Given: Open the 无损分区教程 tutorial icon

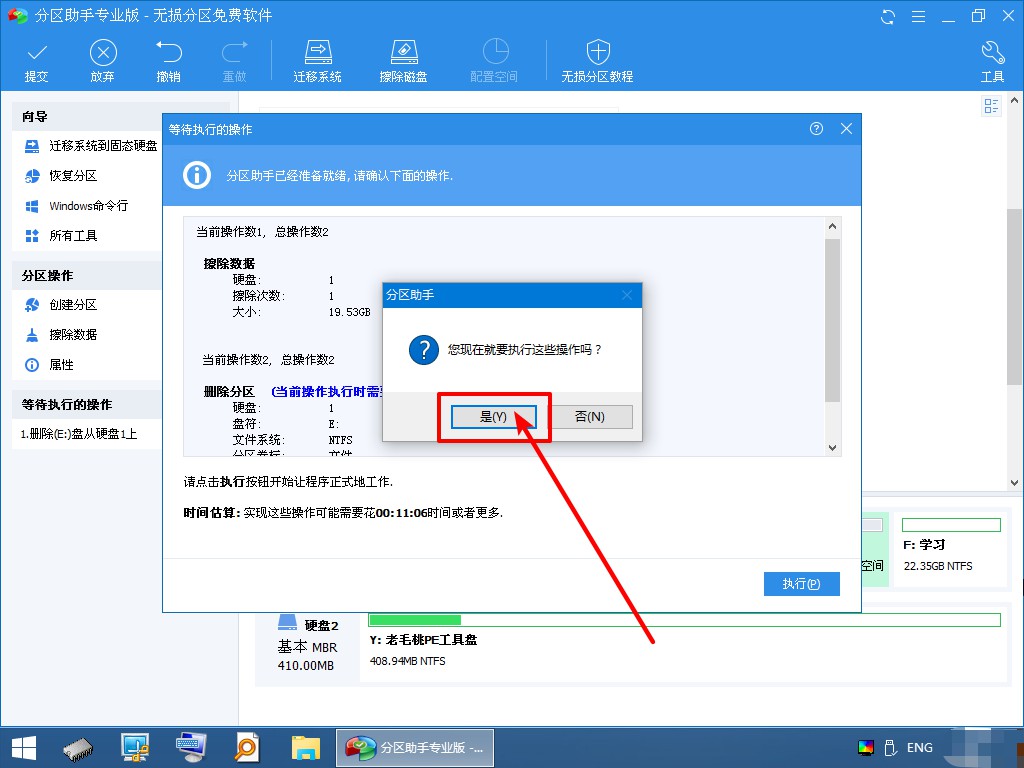Looking at the screenshot, I should pos(598,62).
